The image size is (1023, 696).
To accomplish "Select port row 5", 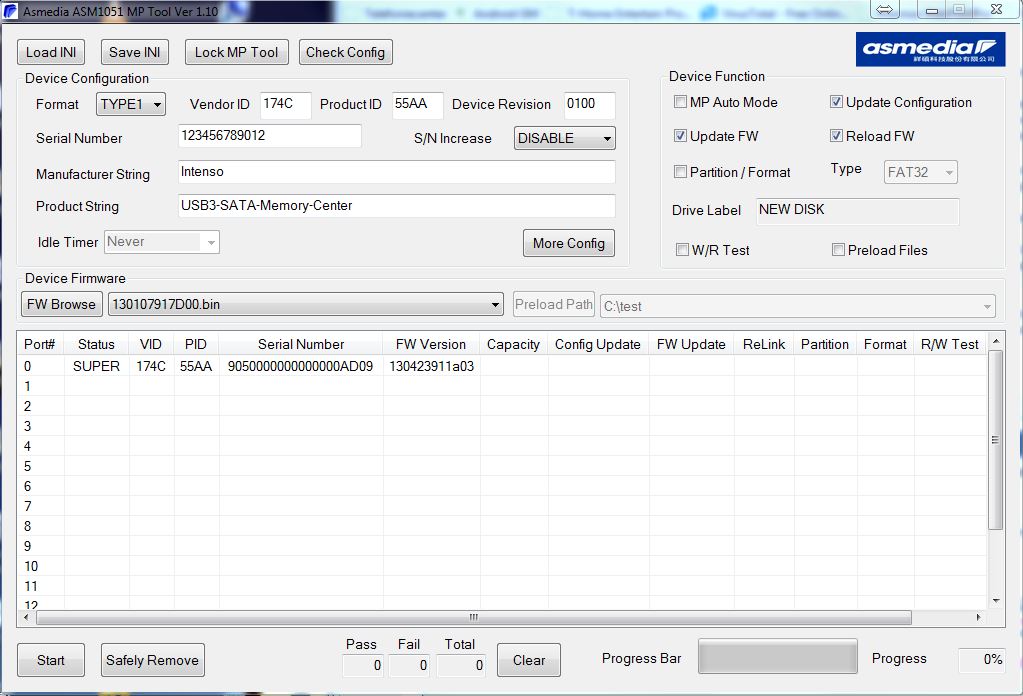I will pyautogui.click(x=502, y=466).
